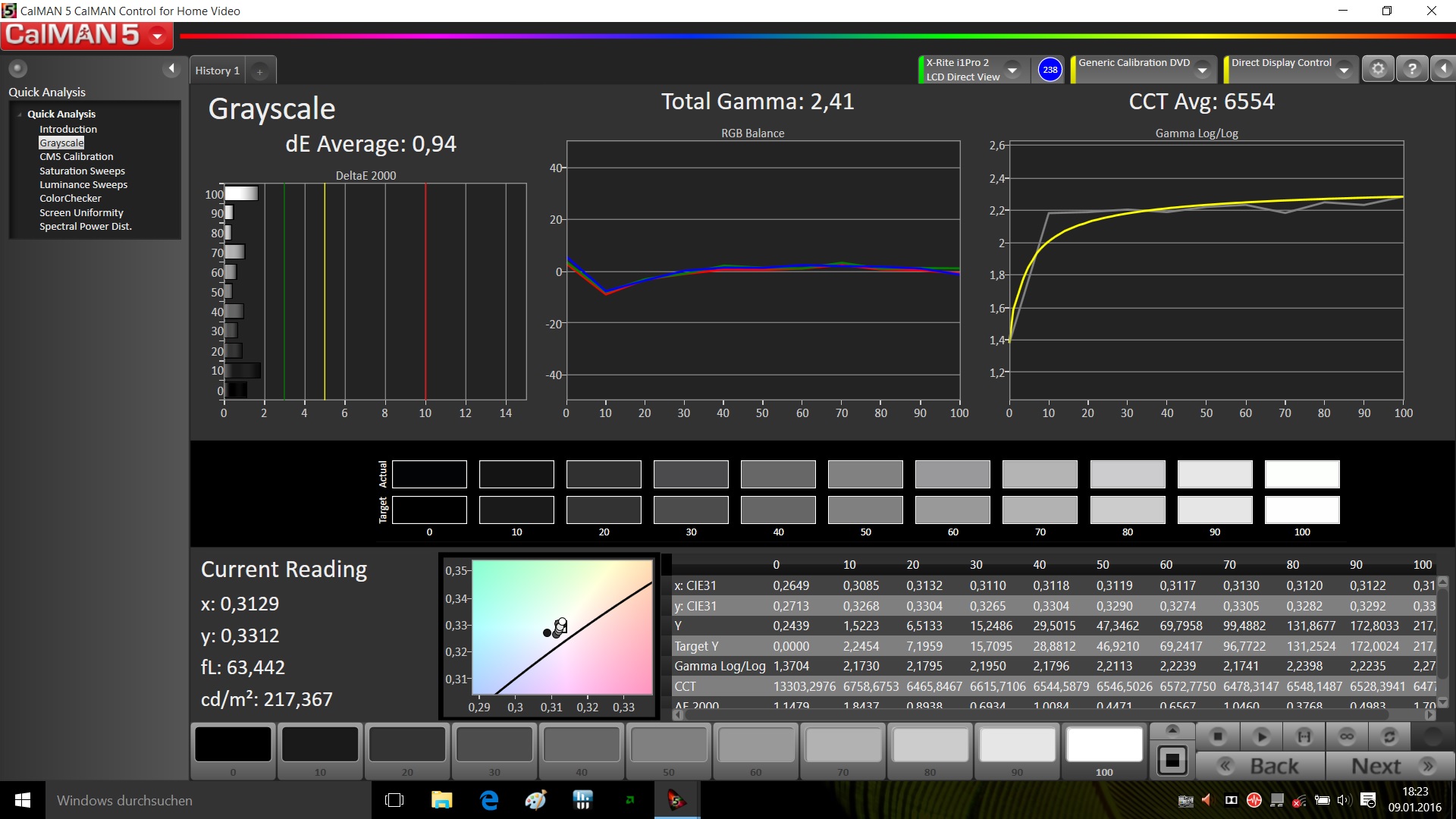Viewport: 1456px width, 819px height.
Task: Open the help question mark icon
Action: [x=1411, y=69]
